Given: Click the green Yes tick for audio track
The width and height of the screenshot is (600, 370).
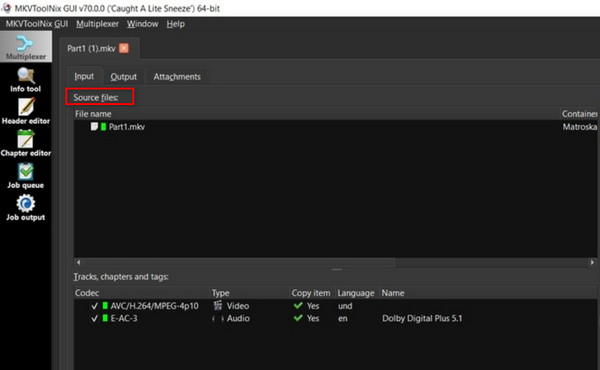Looking at the screenshot, I should (298, 318).
